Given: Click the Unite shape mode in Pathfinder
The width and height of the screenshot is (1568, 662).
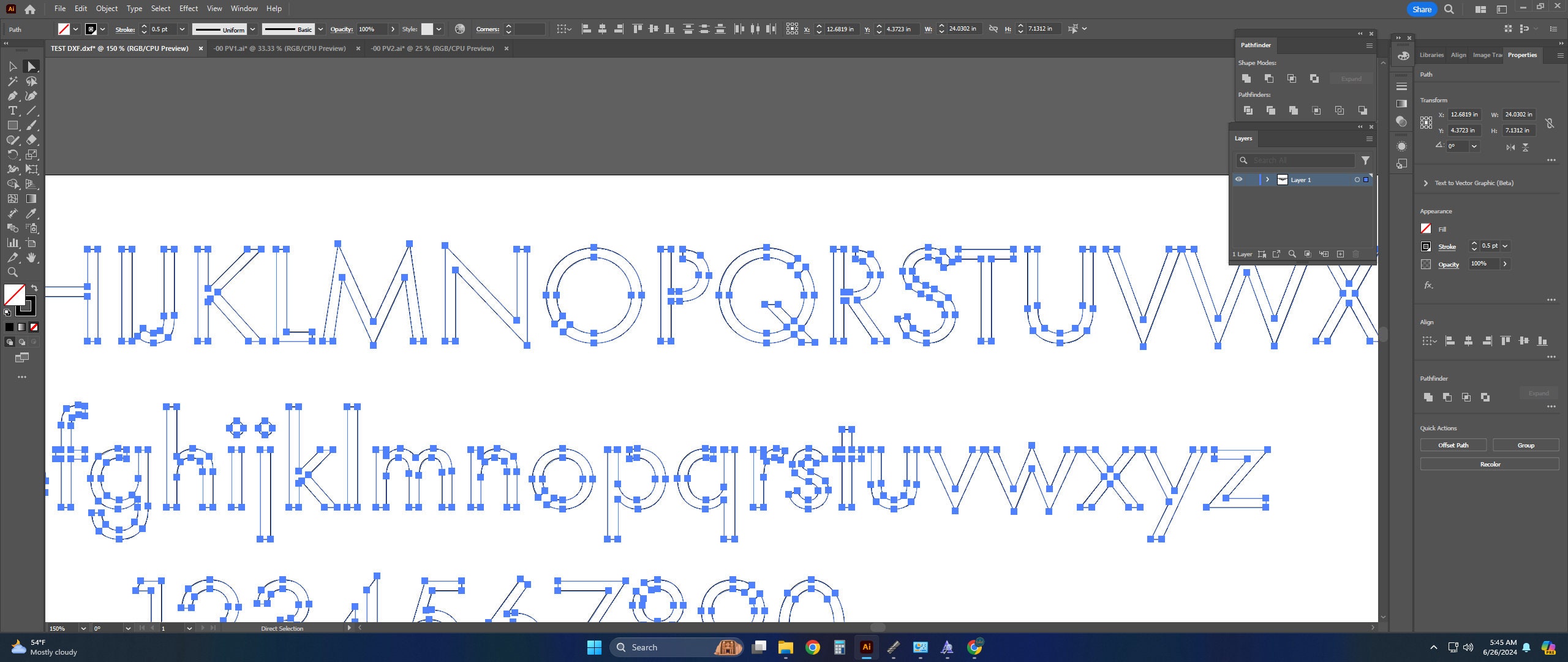Looking at the screenshot, I should [1246, 78].
